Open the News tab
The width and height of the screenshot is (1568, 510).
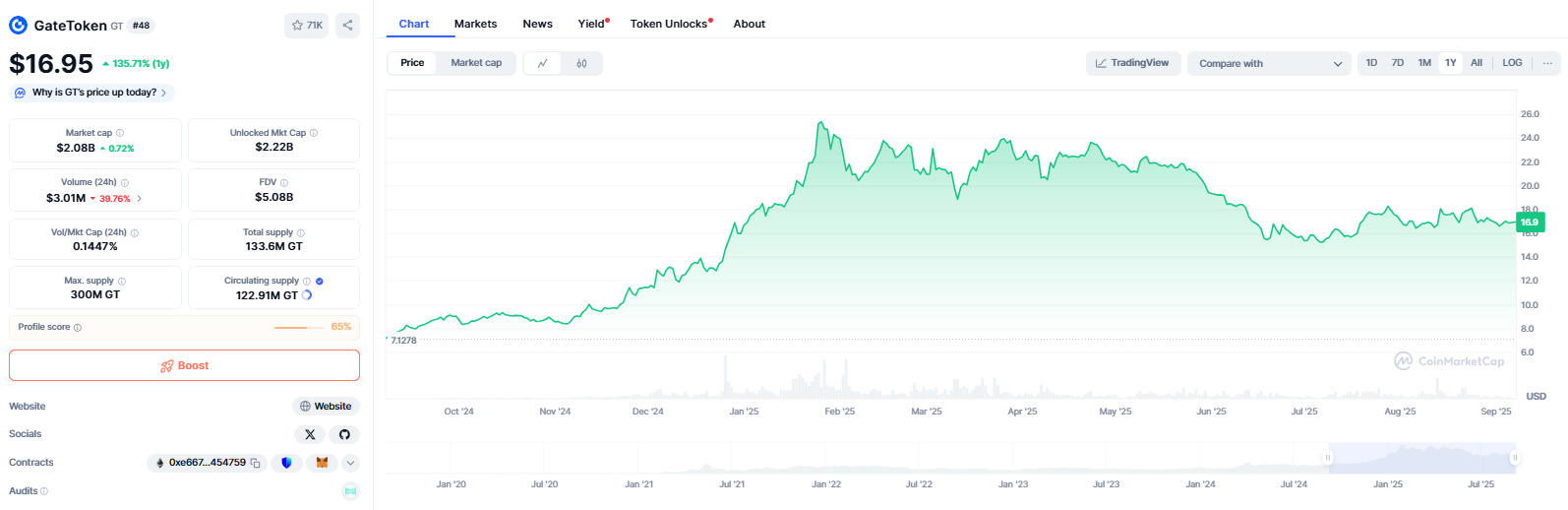point(537,24)
